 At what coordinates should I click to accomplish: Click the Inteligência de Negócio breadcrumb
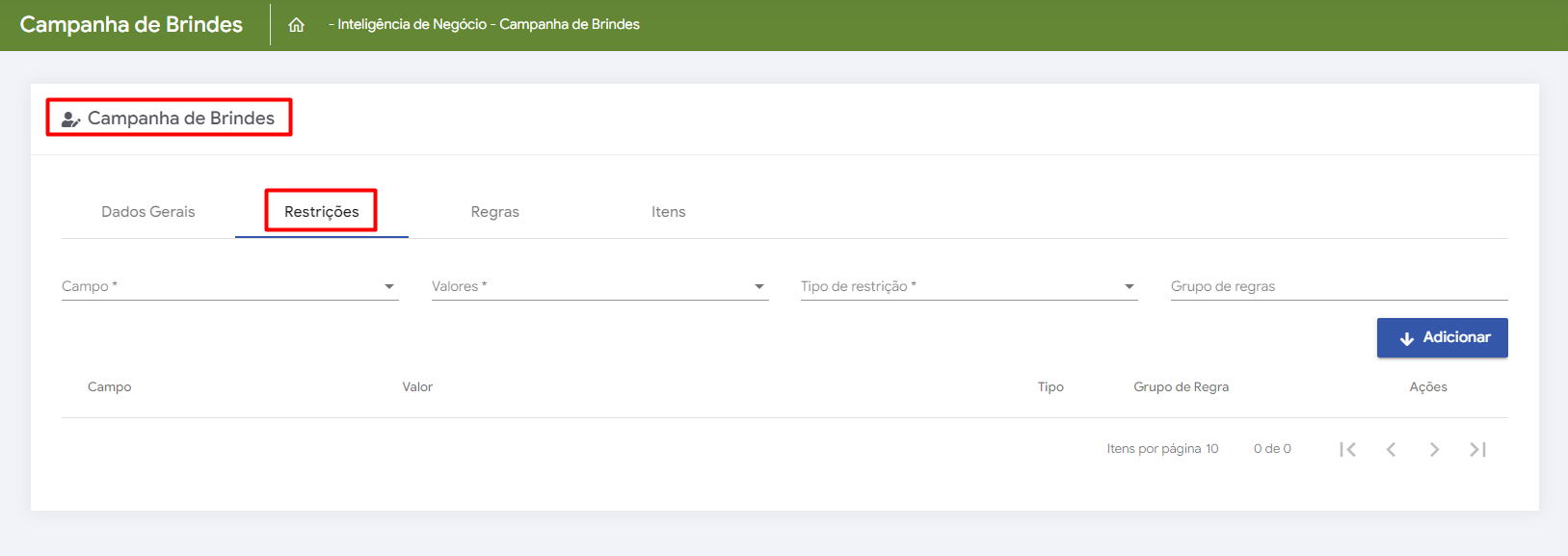[x=412, y=25]
